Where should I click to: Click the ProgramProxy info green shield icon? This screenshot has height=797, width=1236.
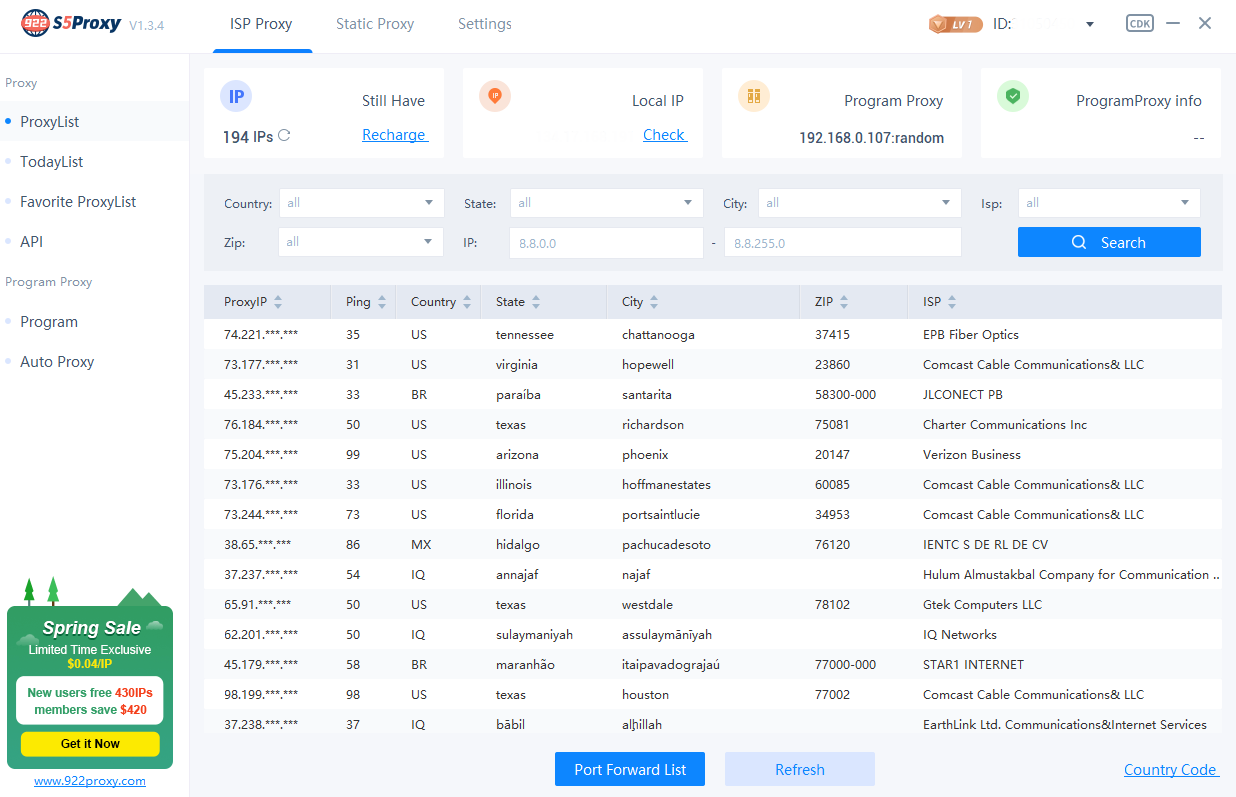point(1013,97)
